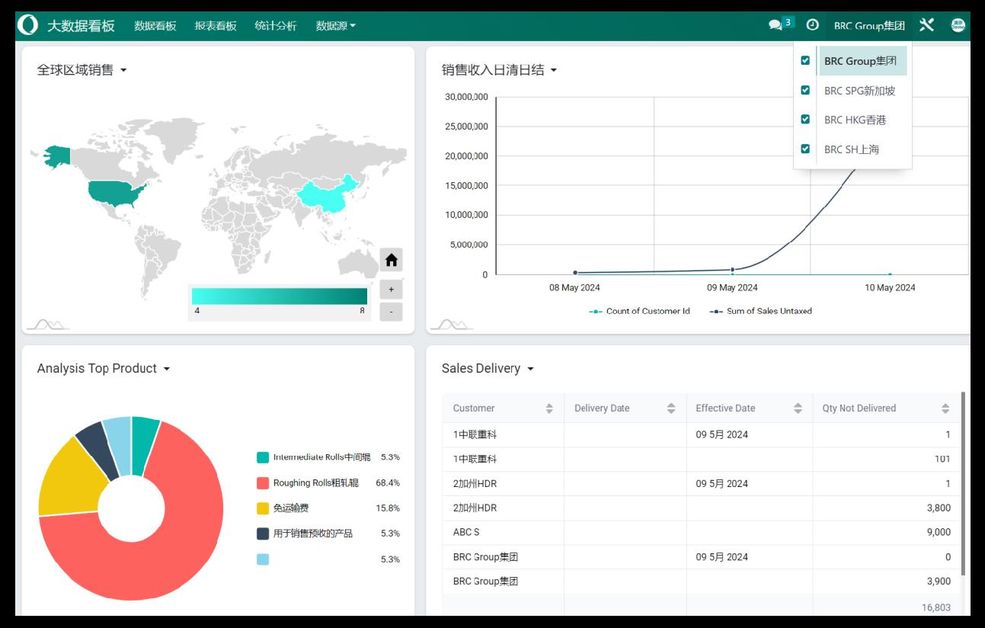
Task: Uncheck BRC SH上海 company checkbox
Action: click(805, 149)
